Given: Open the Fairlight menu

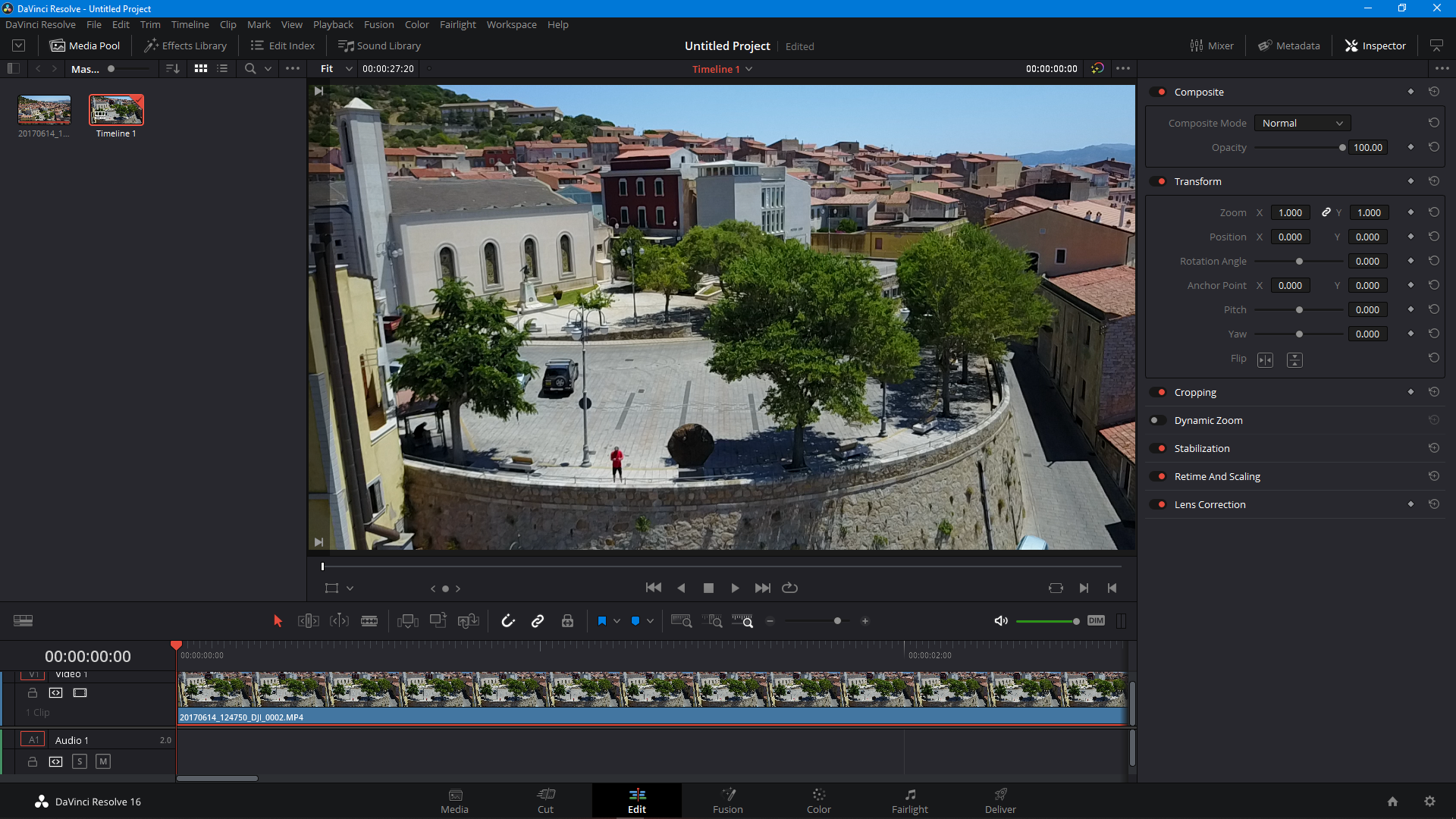Looking at the screenshot, I should click(x=457, y=24).
